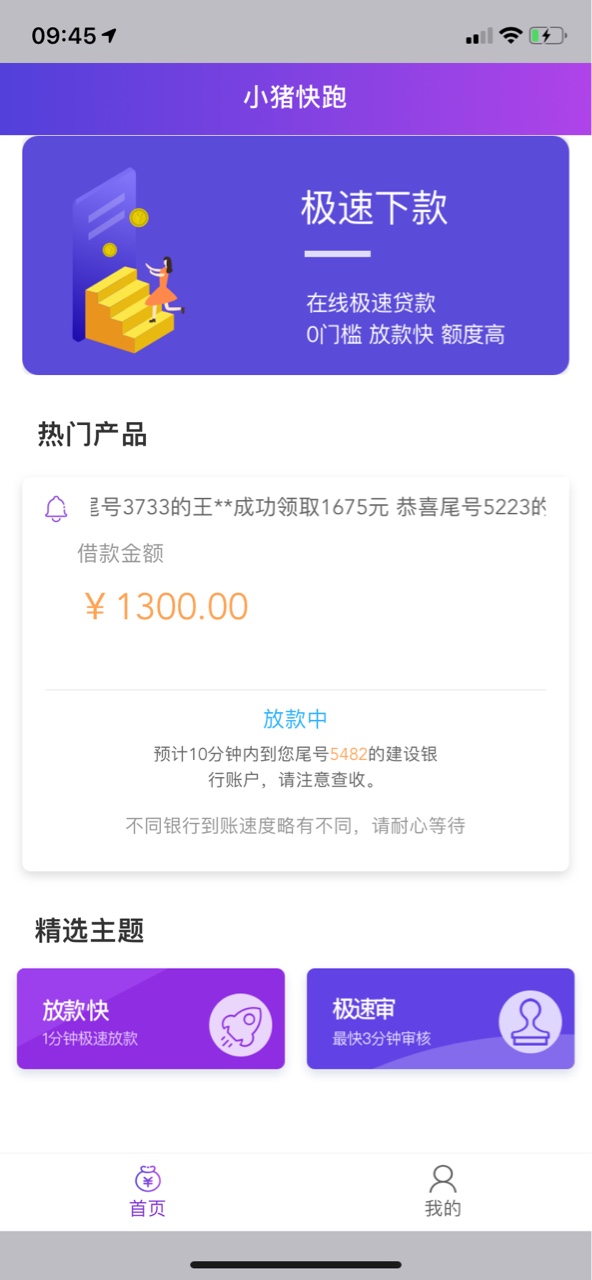Switch to the 首页 tab label

[x=148, y=1208]
